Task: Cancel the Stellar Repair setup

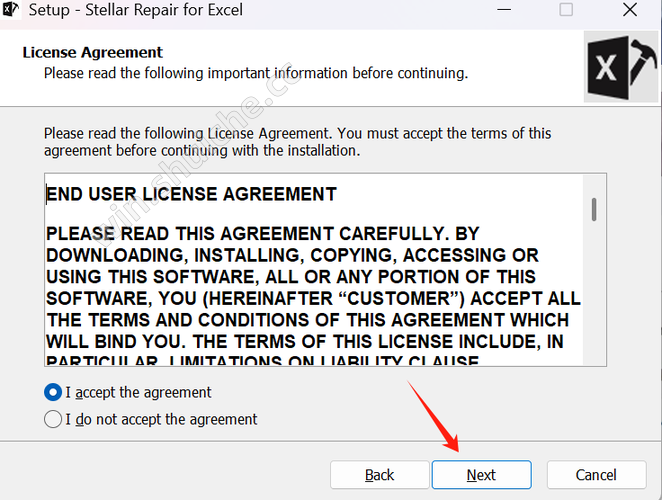Action: 596,475
